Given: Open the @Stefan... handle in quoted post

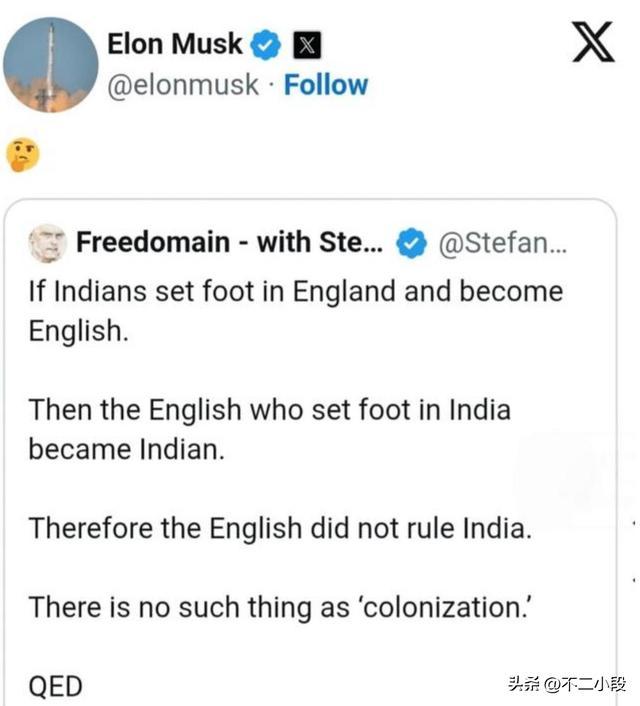Looking at the screenshot, I should pyautogui.click(x=503, y=243).
